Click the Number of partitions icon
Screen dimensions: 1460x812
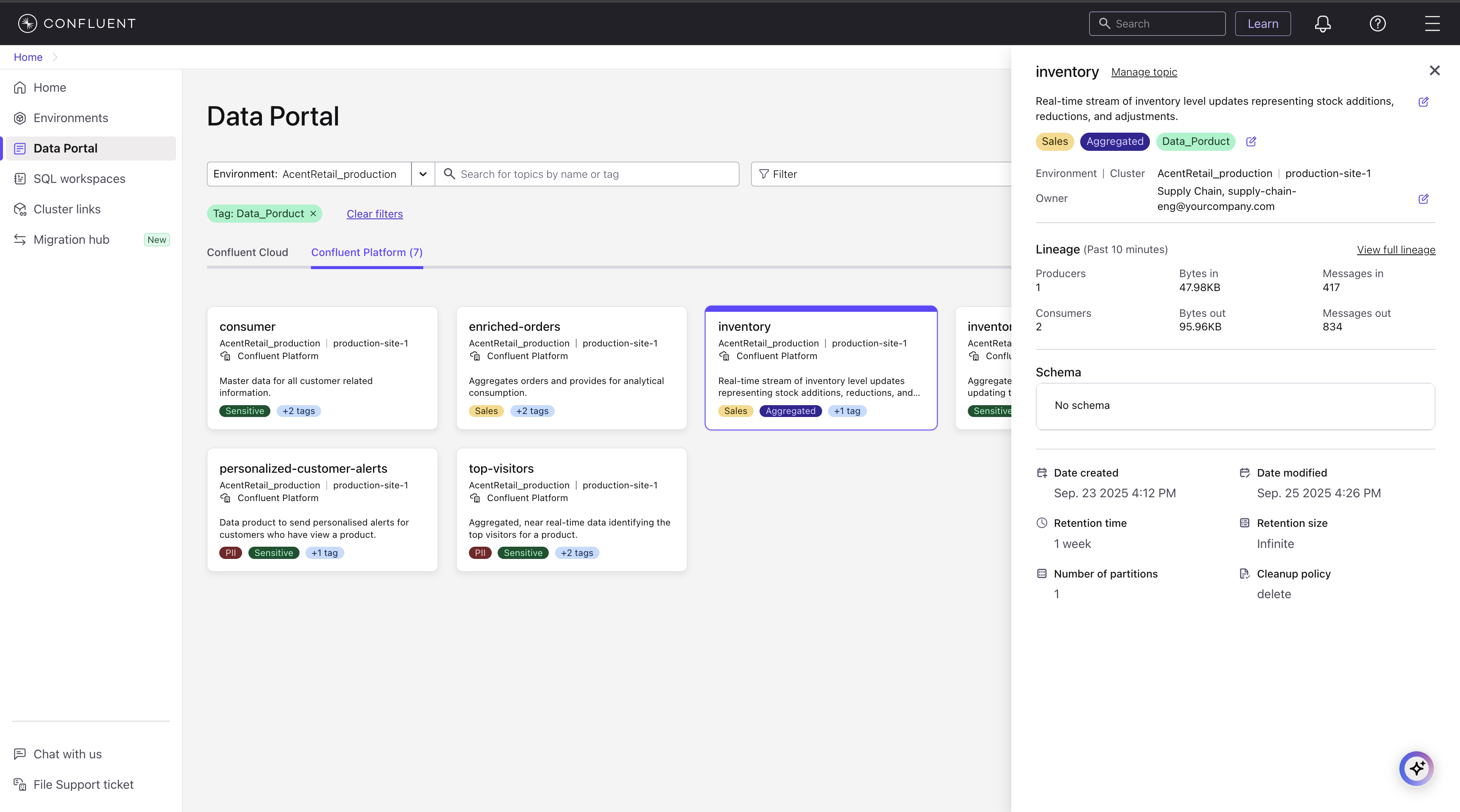(1042, 573)
